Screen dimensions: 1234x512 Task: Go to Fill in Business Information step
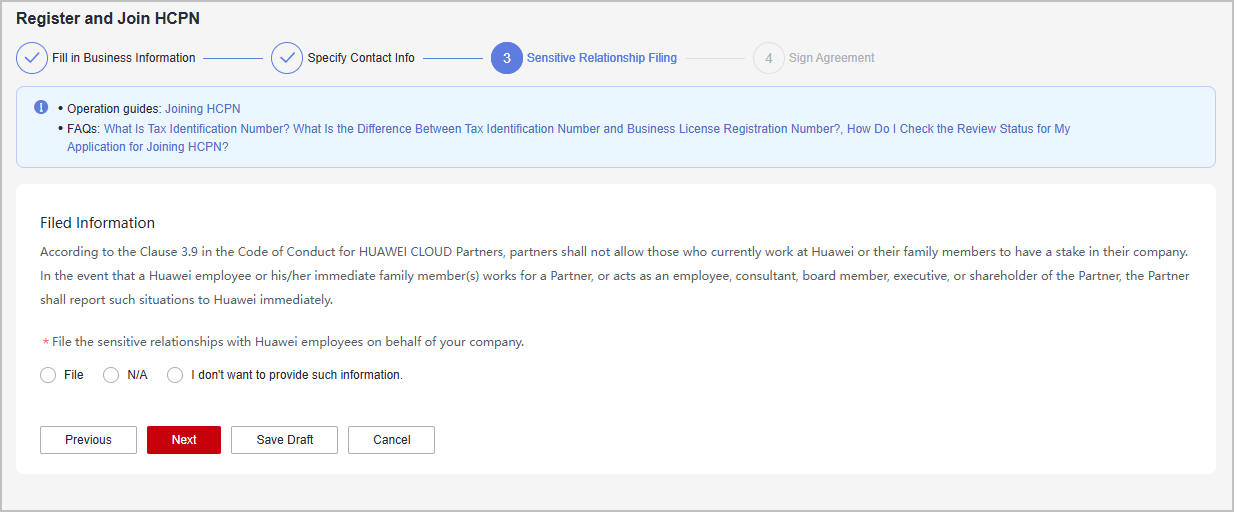pos(124,58)
